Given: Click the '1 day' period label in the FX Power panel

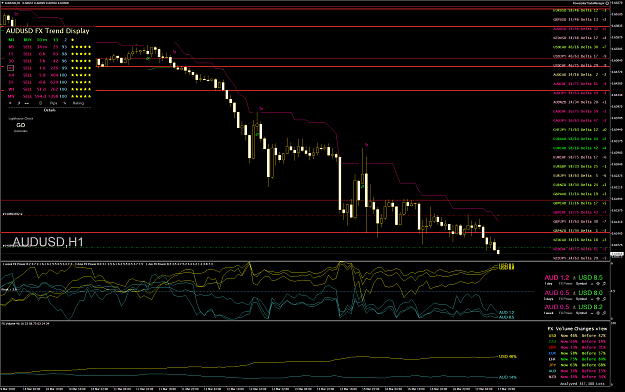Looking at the screenshot, I should click(548, 284).
